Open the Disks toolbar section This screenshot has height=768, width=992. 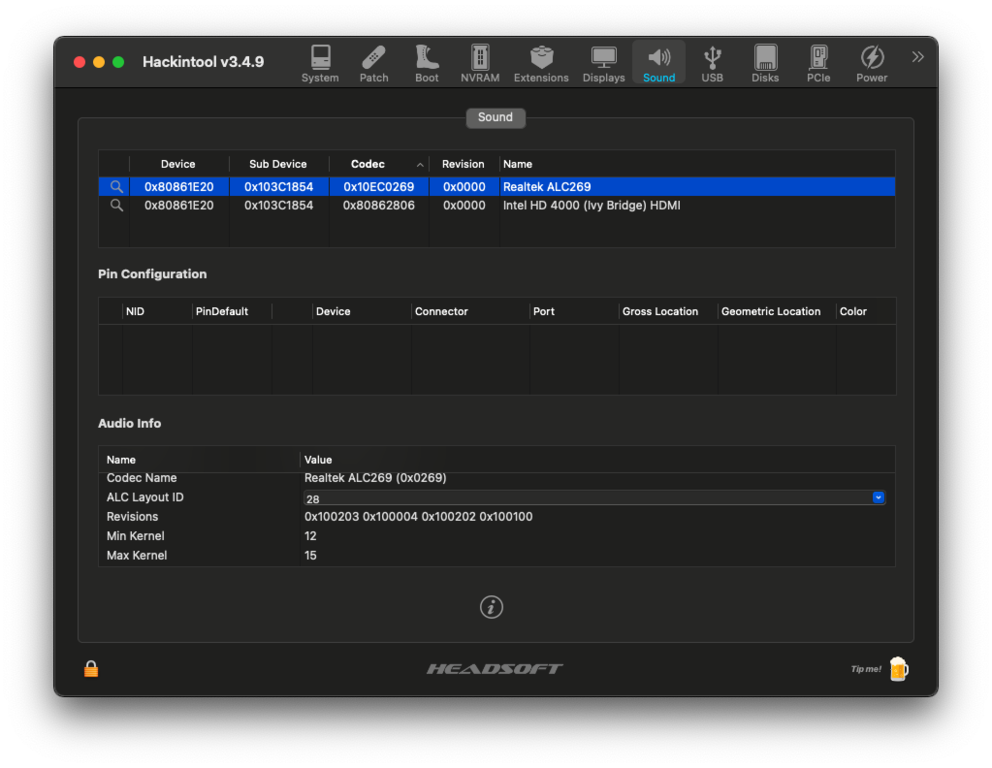point(765,63)
